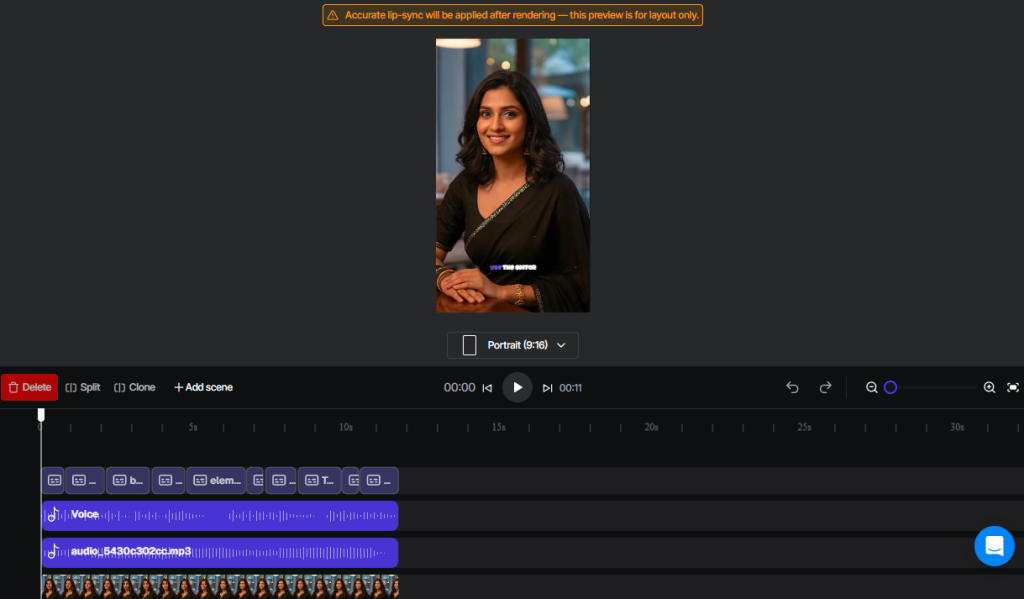The width and height of the screenshot is (1024, 599).
Task: Expand the subtitle block labeled 'elem...'
Action: pos(218,480)
